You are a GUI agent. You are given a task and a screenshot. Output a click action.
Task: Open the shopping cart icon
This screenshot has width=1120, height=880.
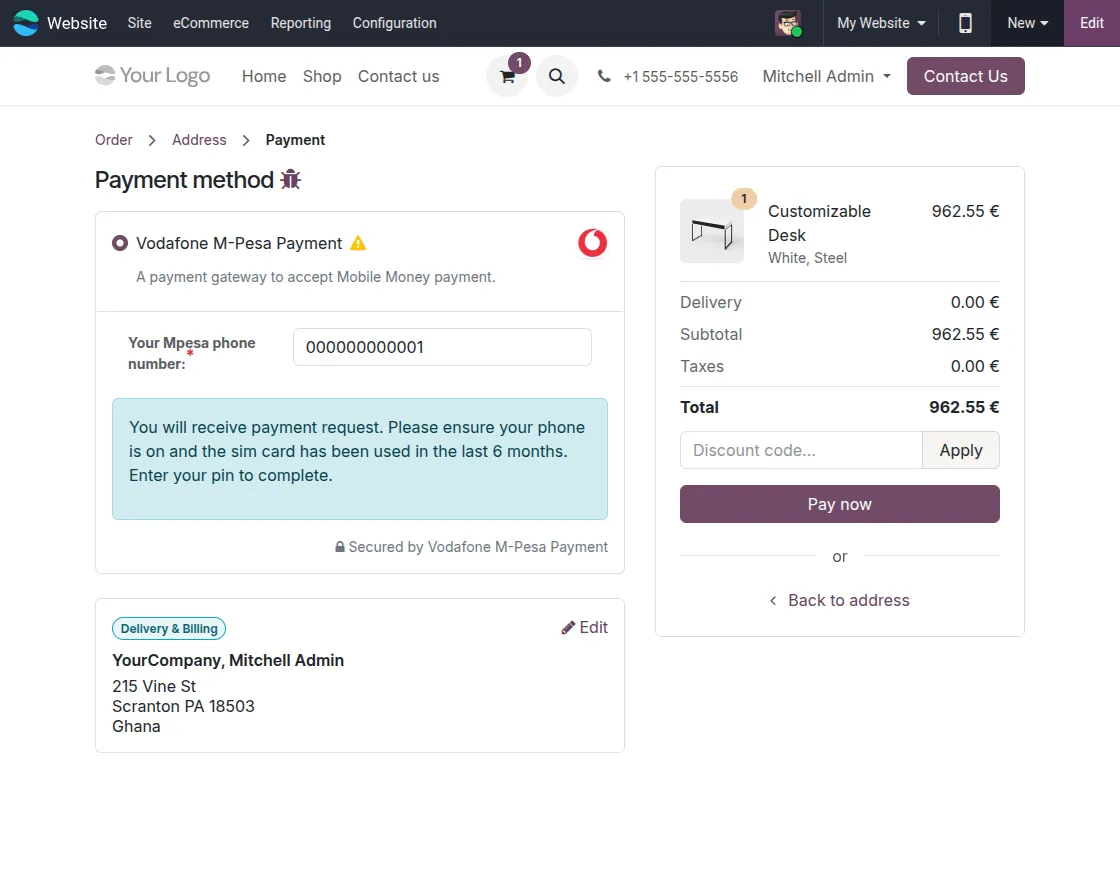(507, 76)
